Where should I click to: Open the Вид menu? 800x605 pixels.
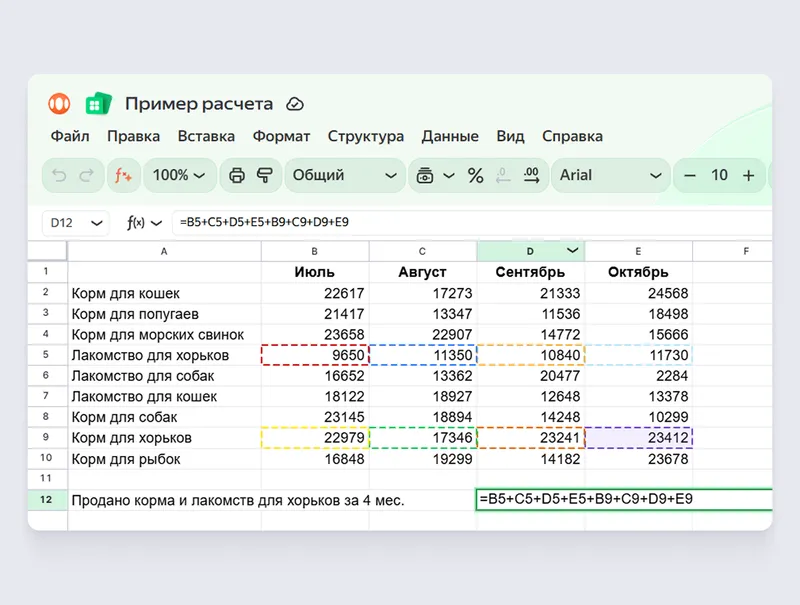[510, 136]
